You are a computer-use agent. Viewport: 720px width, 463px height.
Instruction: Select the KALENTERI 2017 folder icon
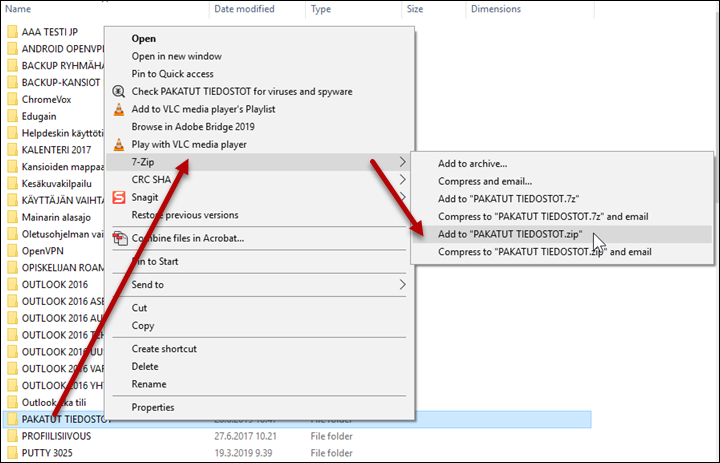point(12,150)
